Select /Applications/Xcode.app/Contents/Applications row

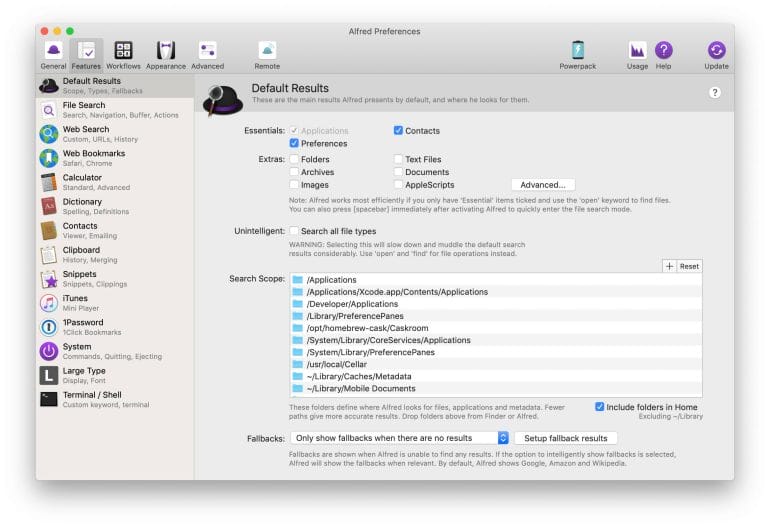[x=496, y=292]
